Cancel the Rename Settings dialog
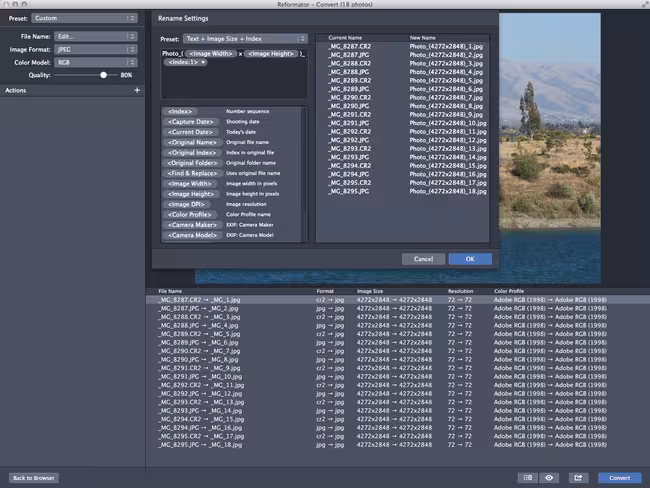 tap(423, 259)
